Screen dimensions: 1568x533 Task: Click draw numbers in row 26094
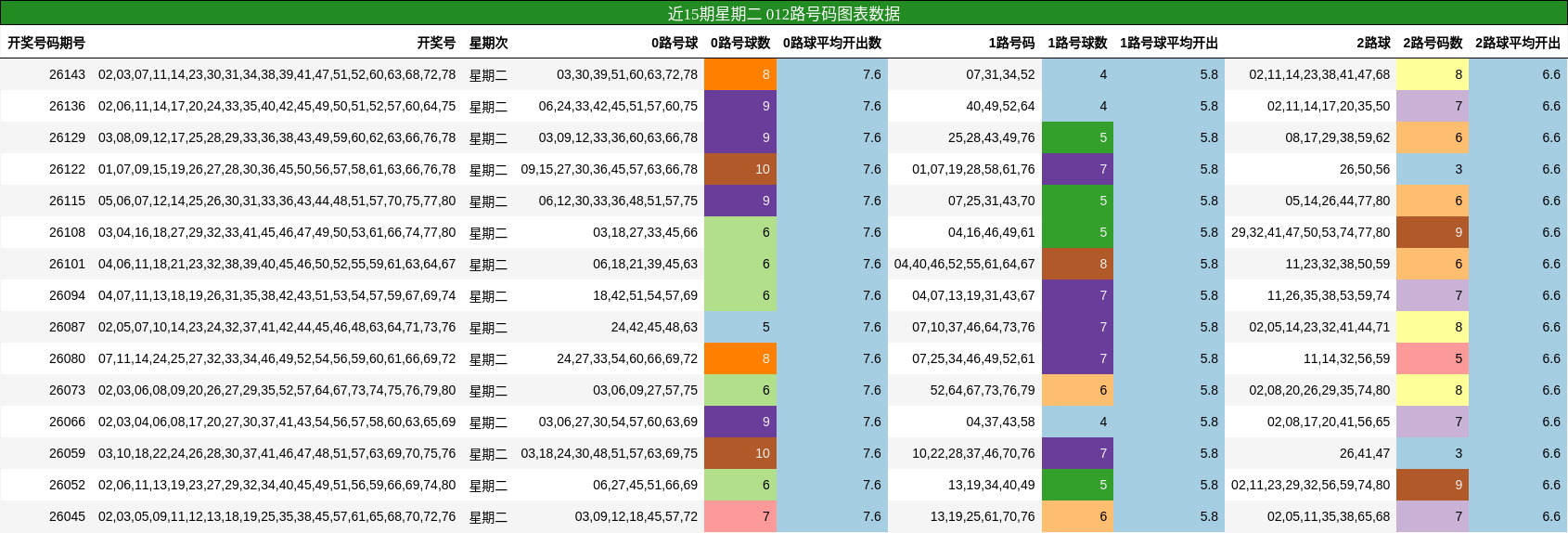[276, 295]
